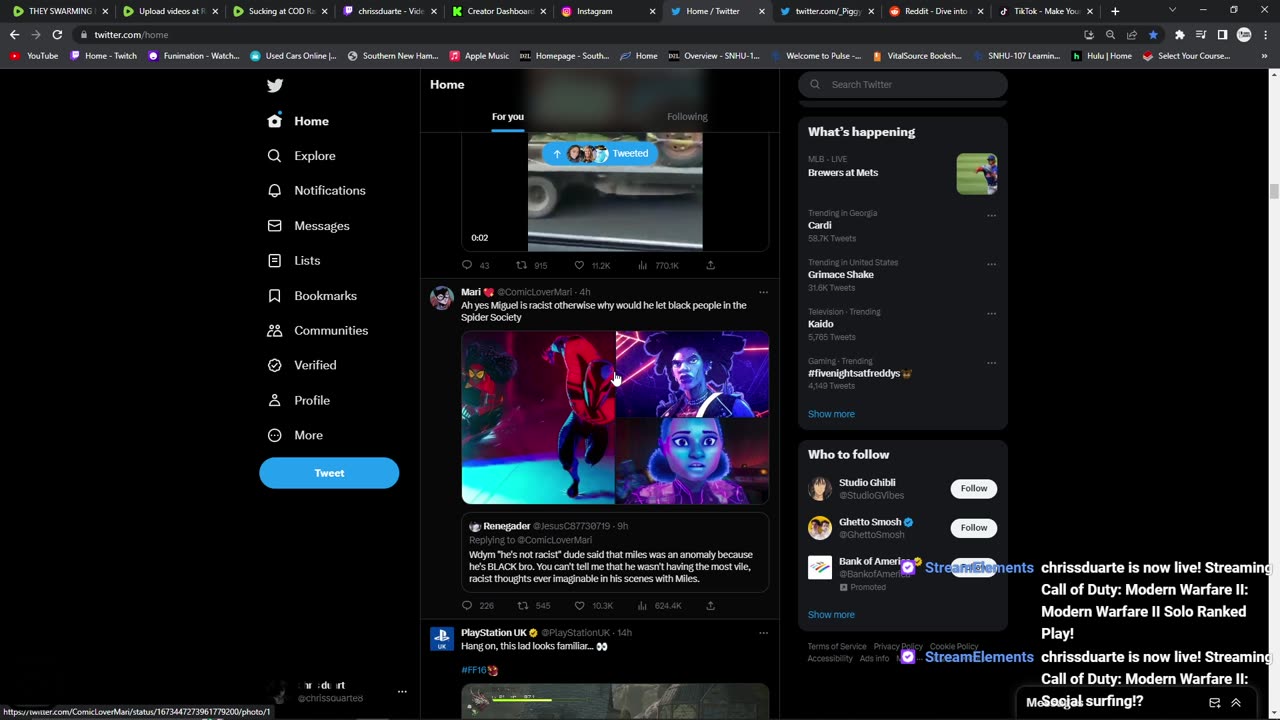Open Mari's profile avatar
Viewport: 1280px width, 720px height.
[442, 298]
